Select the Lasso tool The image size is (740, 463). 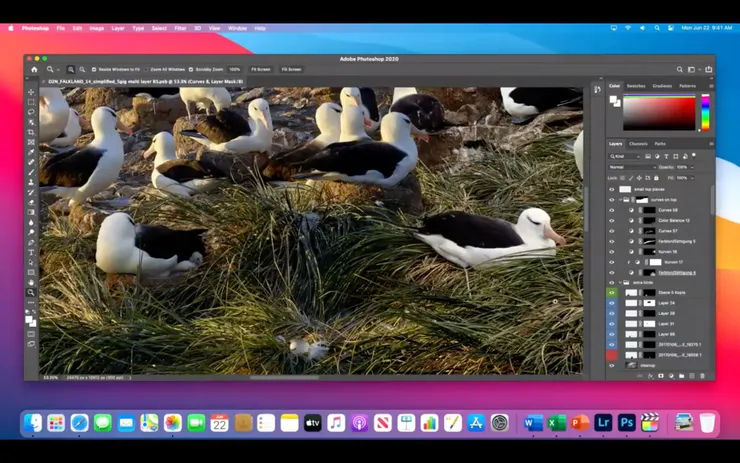click(31, 112)
